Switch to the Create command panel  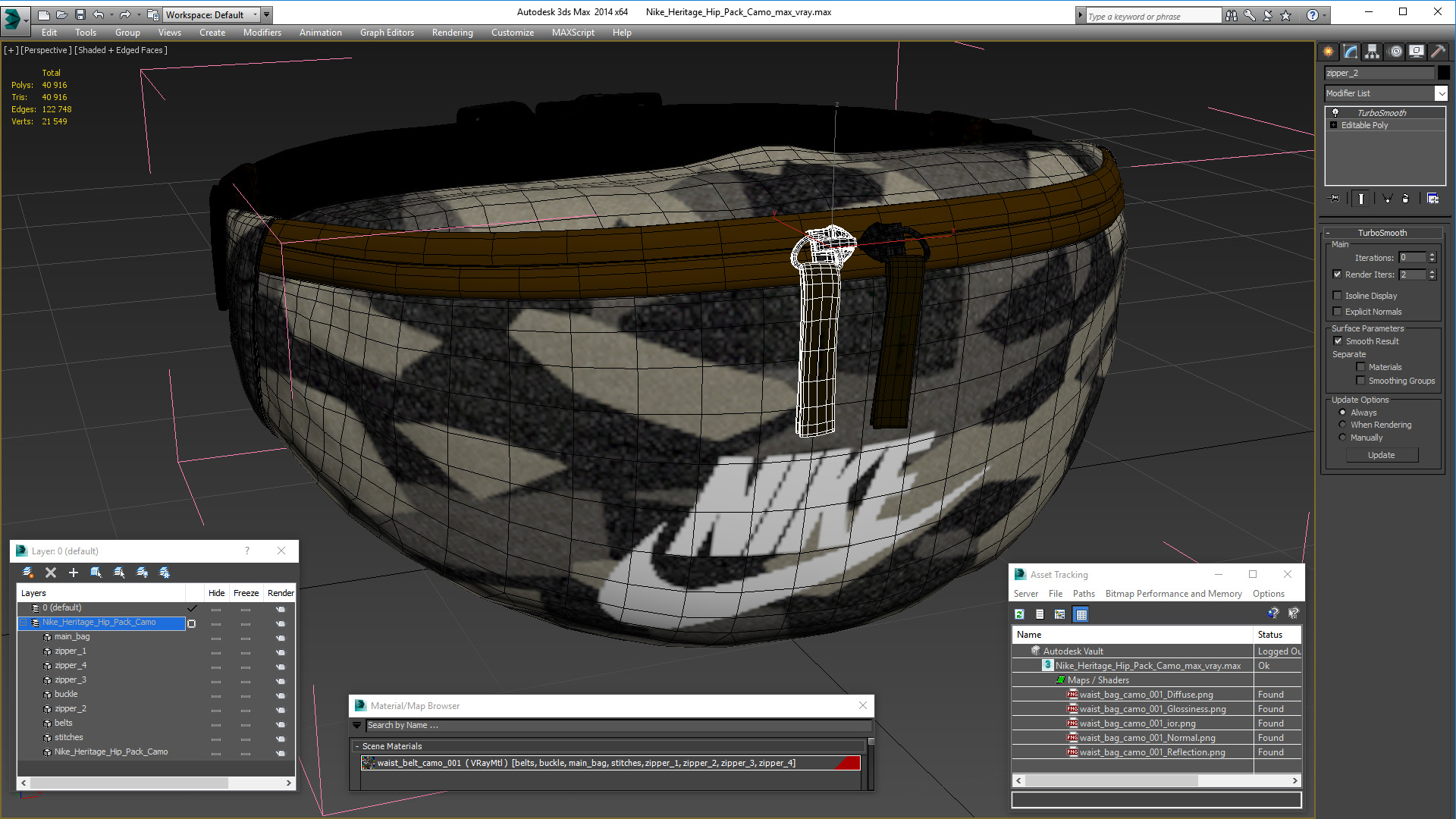coord(1329,52)
